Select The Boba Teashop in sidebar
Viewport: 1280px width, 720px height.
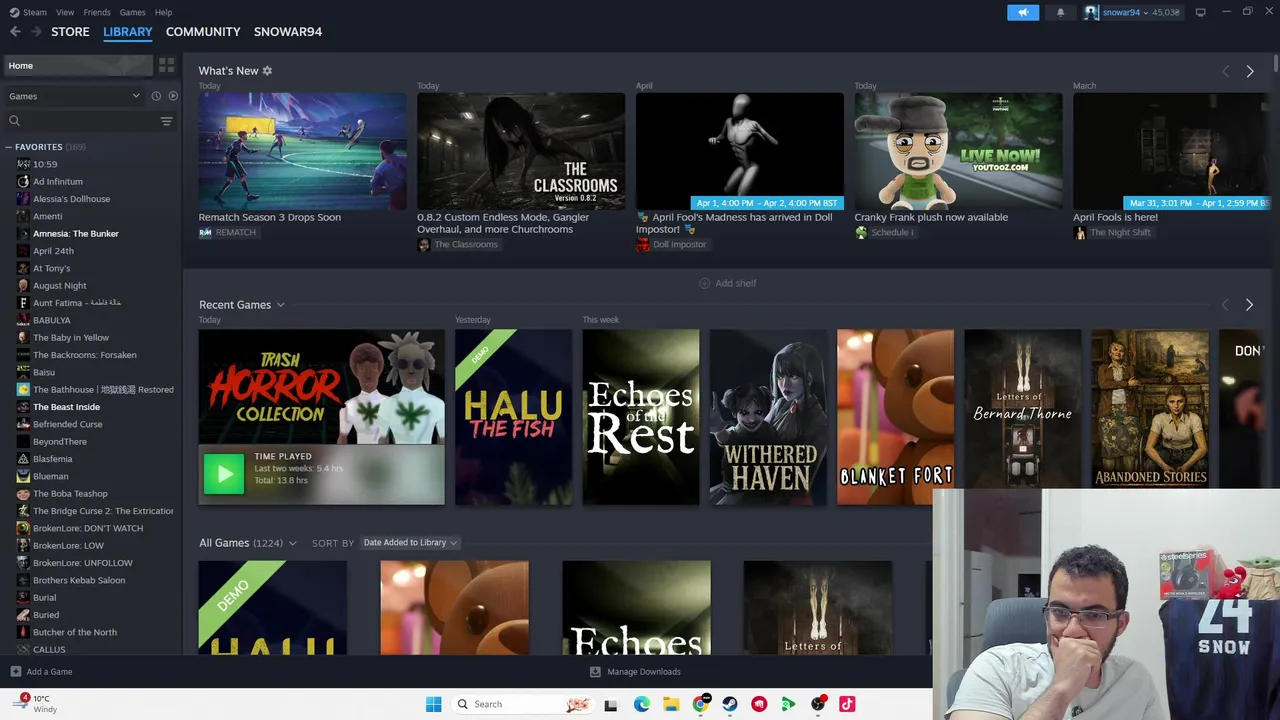(x=70, y=493)
